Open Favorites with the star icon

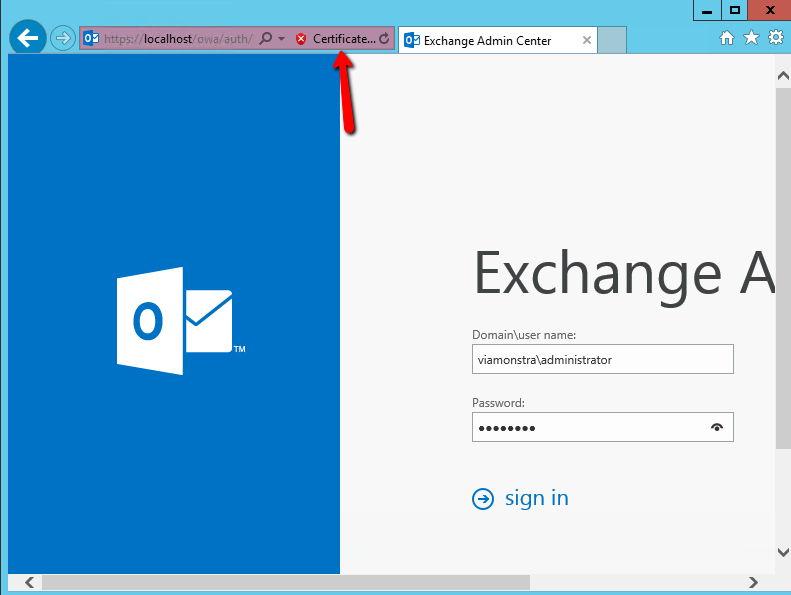pos(750,38)
